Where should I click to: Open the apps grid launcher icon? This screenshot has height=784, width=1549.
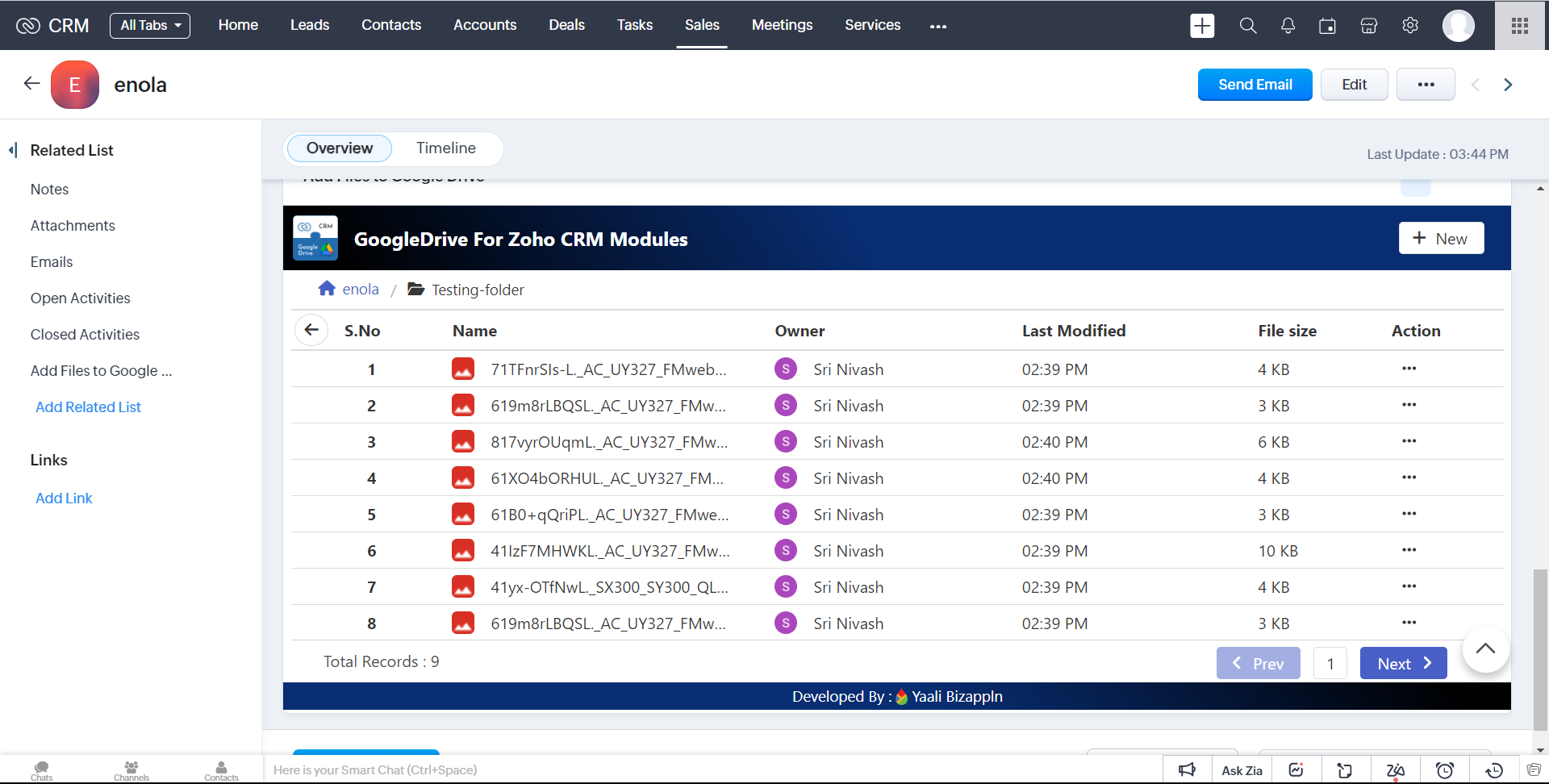pyautogui.click(x=1520, y=26)
